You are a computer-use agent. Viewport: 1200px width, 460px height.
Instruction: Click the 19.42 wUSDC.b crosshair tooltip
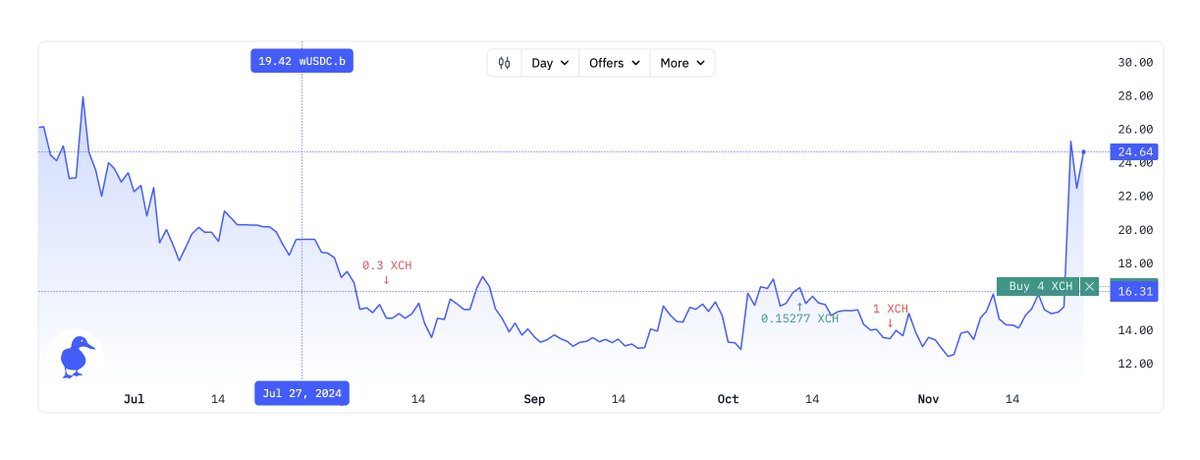[303, 61]
